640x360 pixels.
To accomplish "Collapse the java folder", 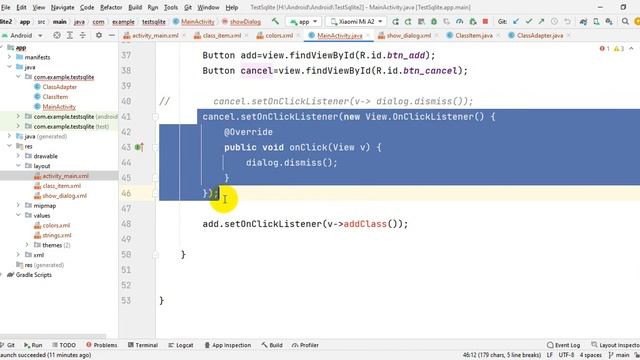I will [9, 67].
